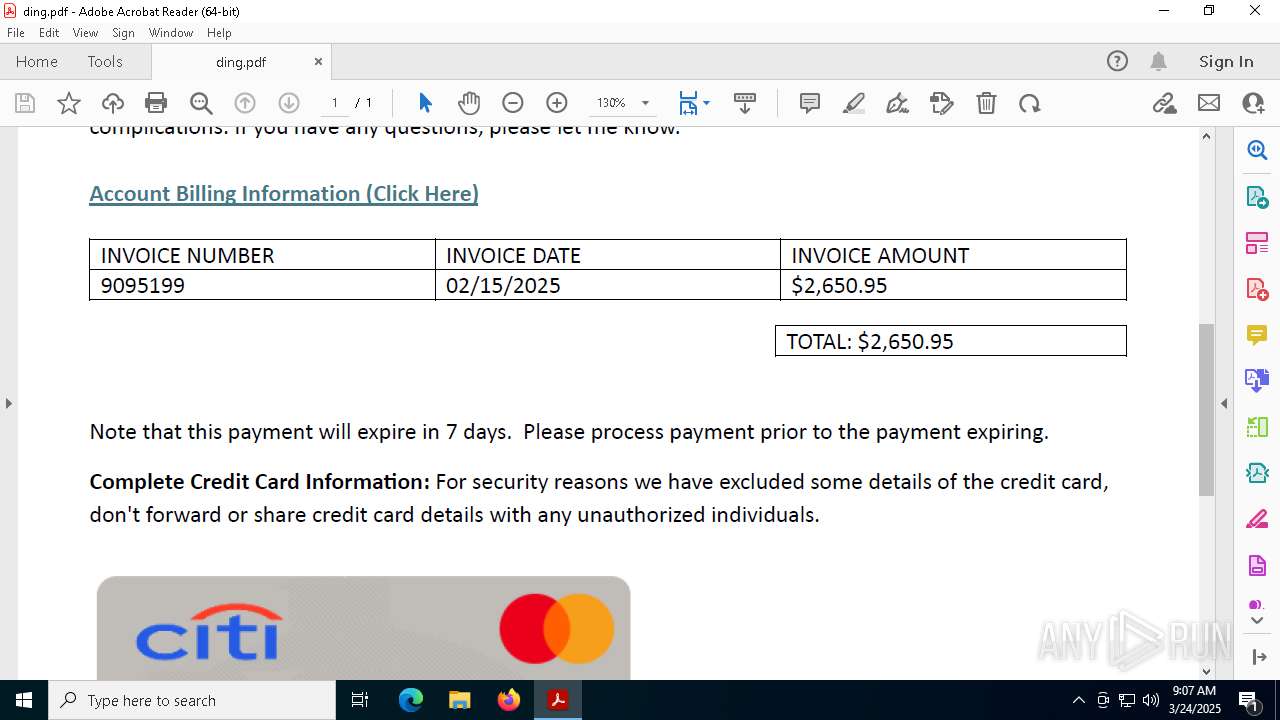
Task: Print the document via printer icon
Action: click(x=156, y=103)
